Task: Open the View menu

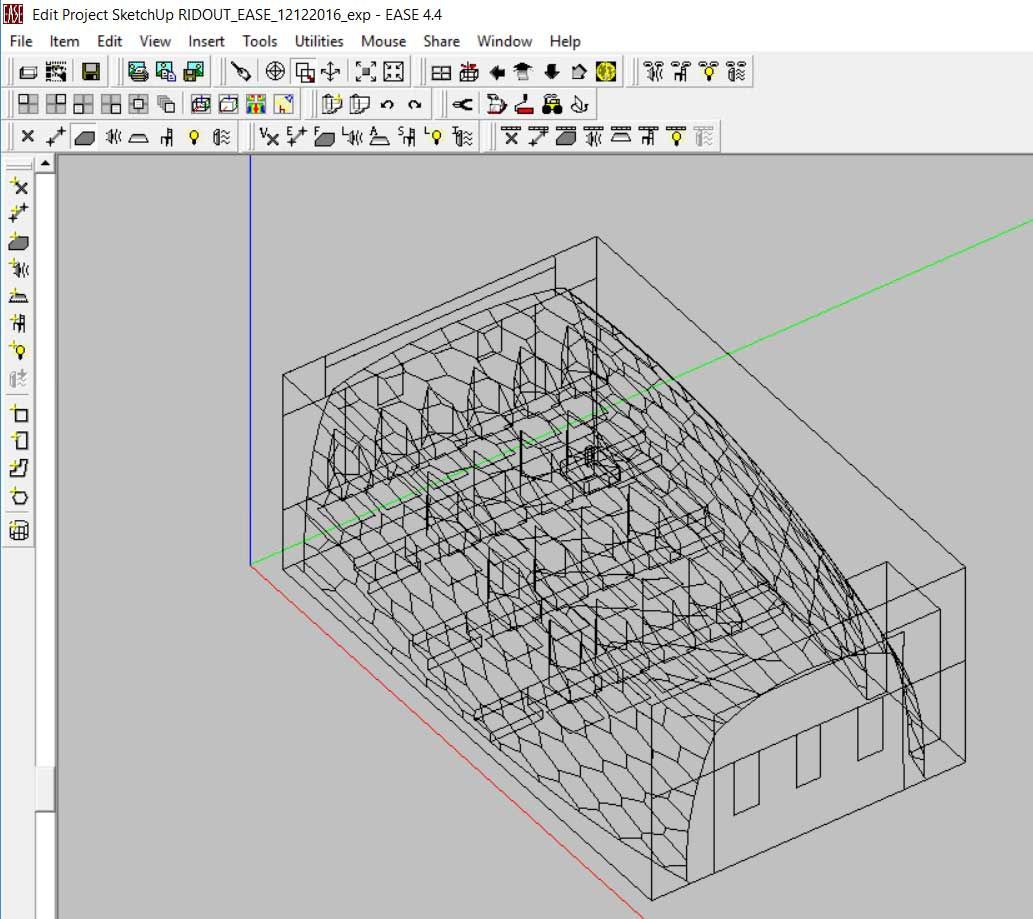Action: [155, 41]
